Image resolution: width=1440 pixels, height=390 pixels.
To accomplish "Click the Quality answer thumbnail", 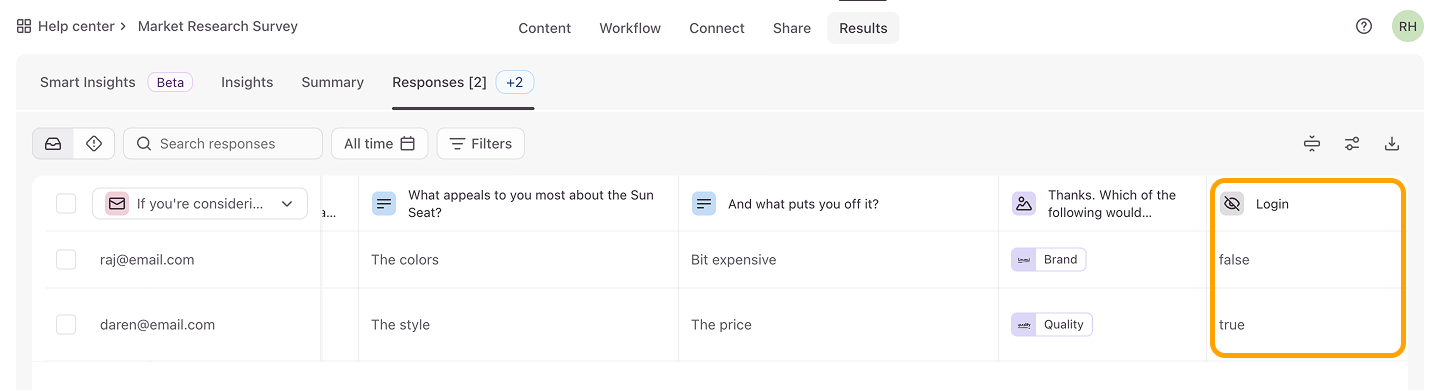I will 1024,325.
